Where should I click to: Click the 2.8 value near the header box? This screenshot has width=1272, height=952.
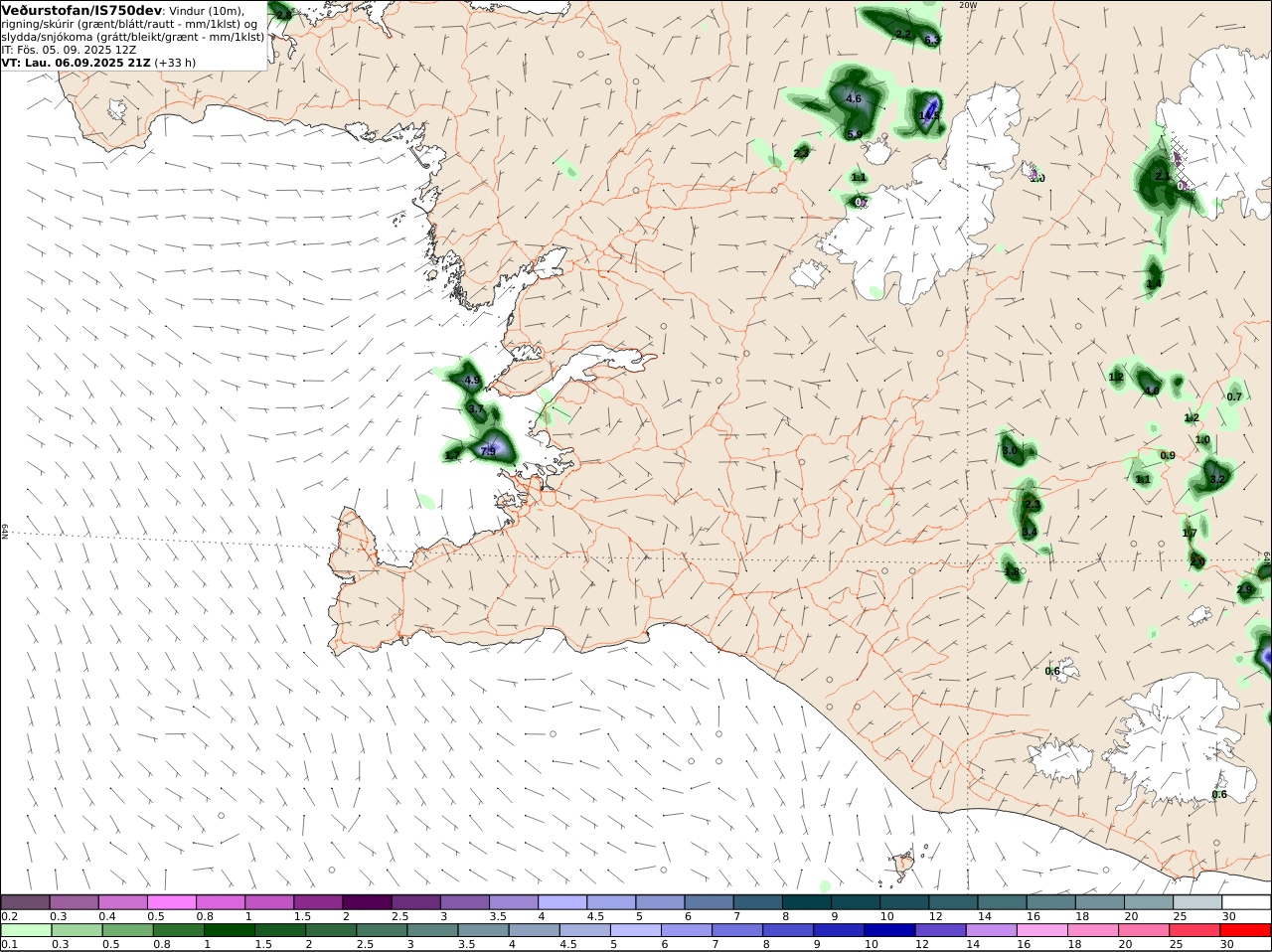click(x=283, y=15)
